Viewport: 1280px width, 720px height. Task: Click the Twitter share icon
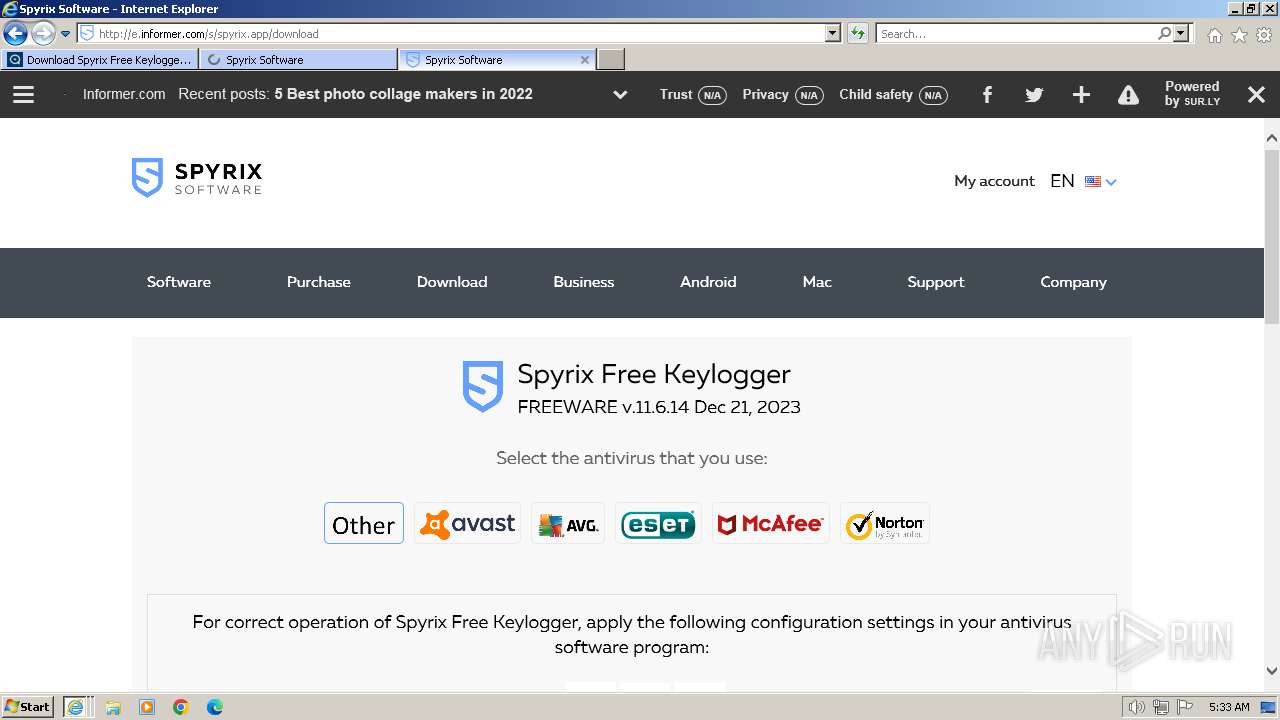(1034, 95)
